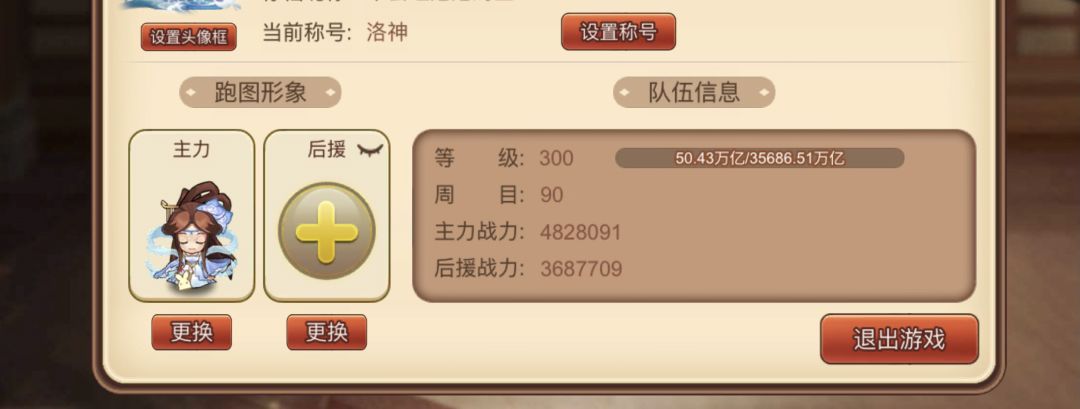Open the 设置称号 title settings
This screenshot has height=409, width=1080.
pyautogui.click(x=619, y=32)
